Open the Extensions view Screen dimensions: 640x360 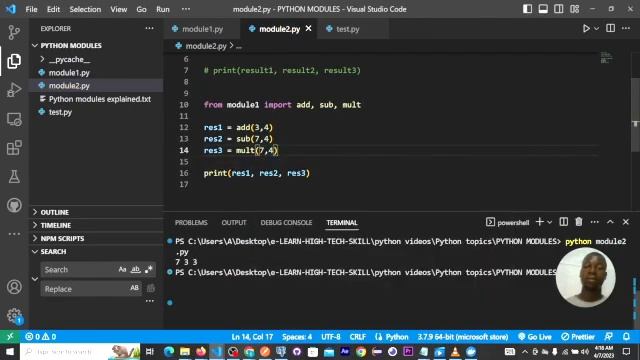coord(14,148)
